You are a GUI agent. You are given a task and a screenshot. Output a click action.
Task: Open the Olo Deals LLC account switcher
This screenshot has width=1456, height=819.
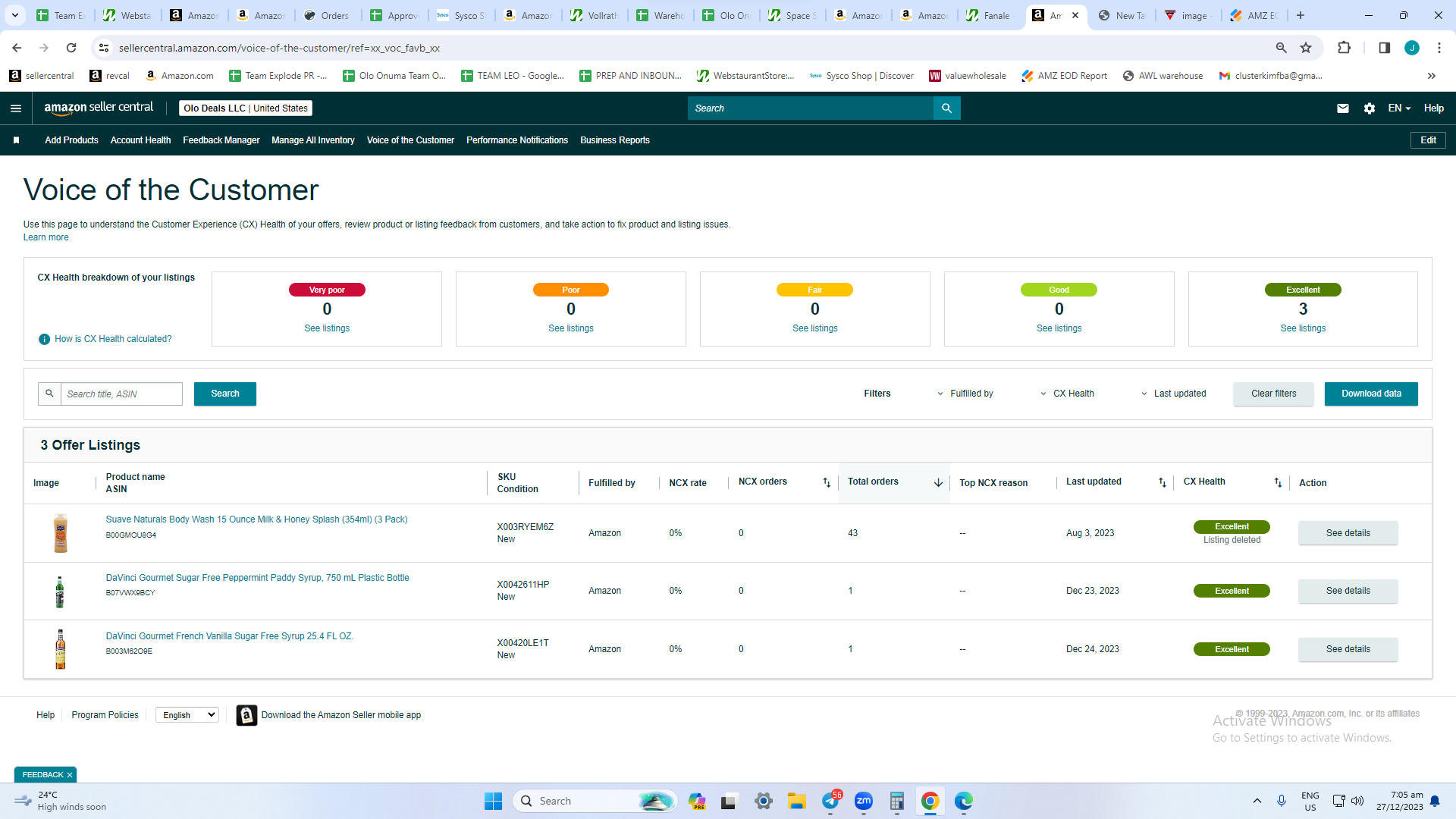246,108
